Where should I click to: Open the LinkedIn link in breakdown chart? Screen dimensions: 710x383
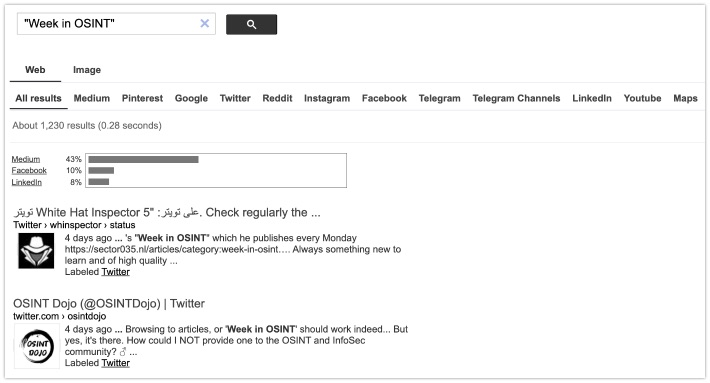coord(27,182)
